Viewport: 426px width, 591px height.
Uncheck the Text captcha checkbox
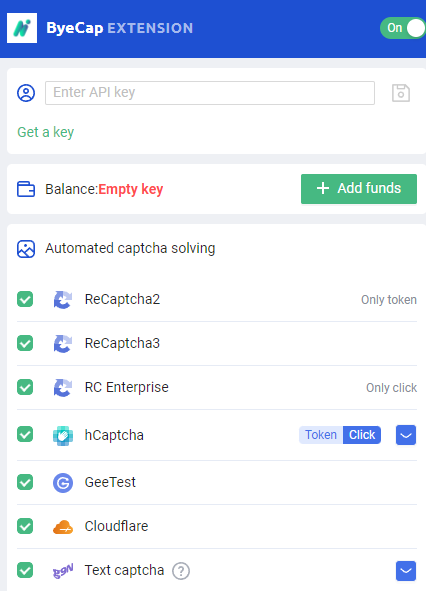pyautogui.click(x=25, y=570)
